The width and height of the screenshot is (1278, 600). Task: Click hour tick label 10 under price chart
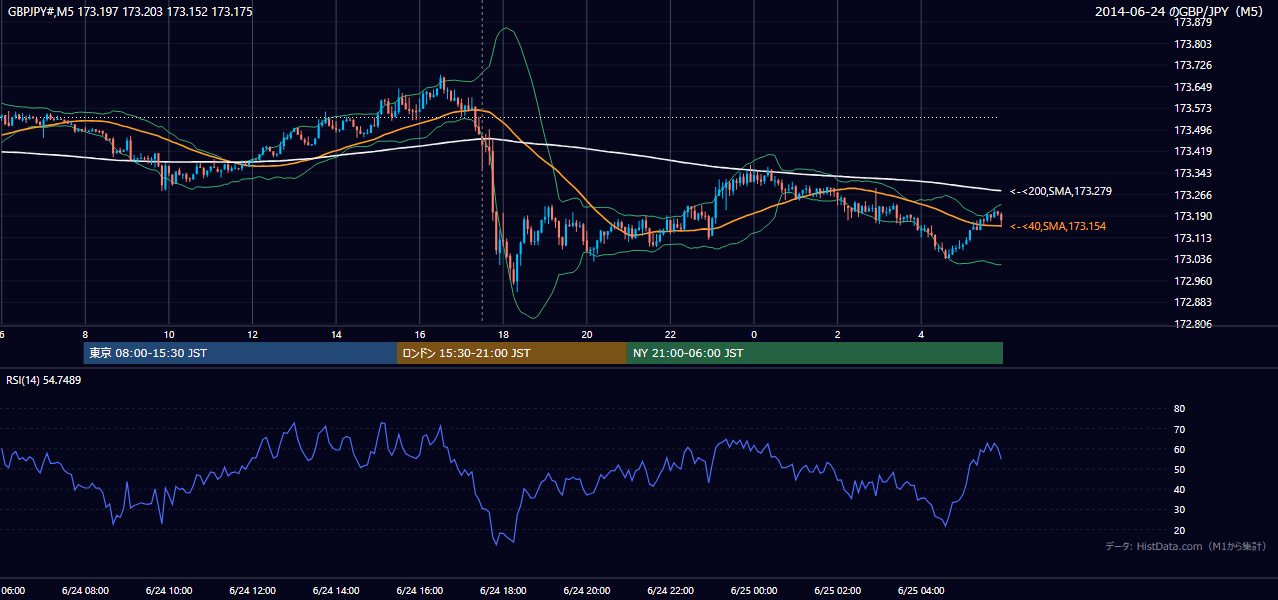169,335
